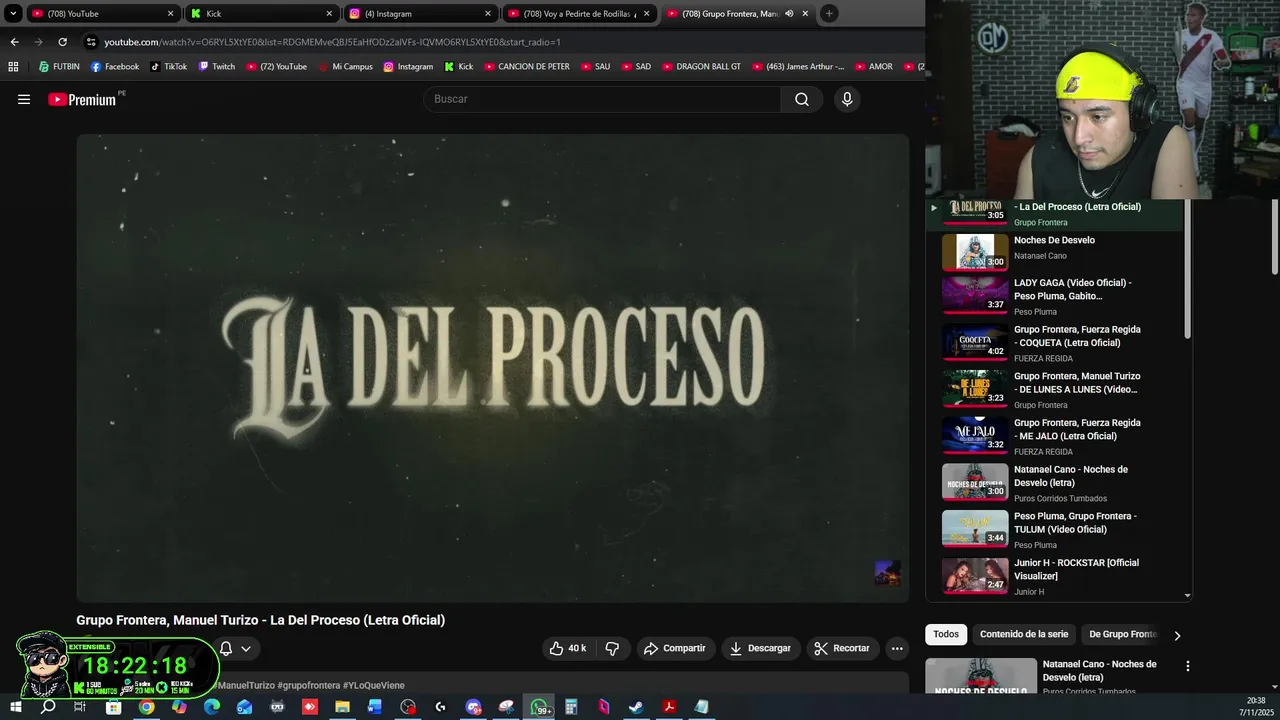Viewport: 1280px width, 720px height.
Task: Start voice search with the microphone
Action: (x=847, y=99)
